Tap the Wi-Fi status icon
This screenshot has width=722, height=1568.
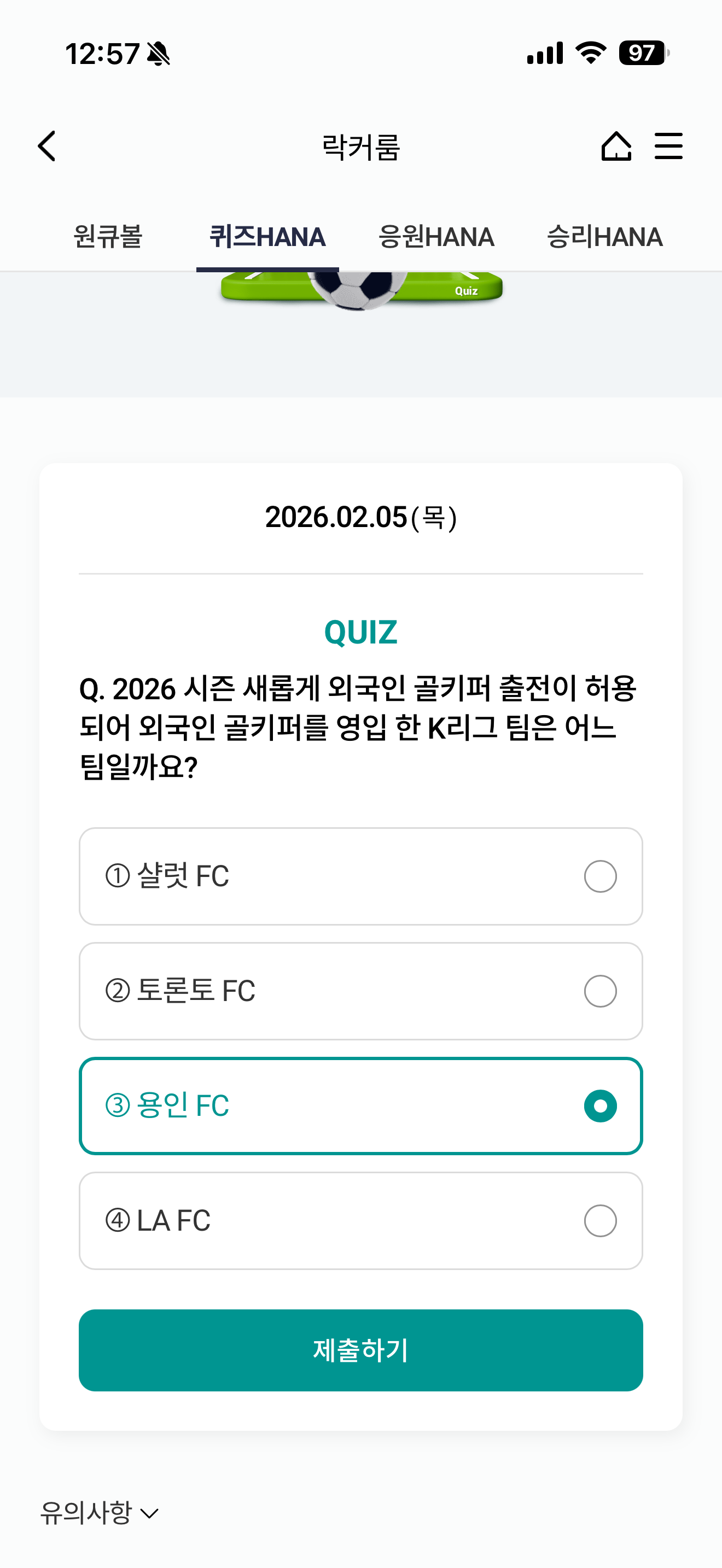591,53
